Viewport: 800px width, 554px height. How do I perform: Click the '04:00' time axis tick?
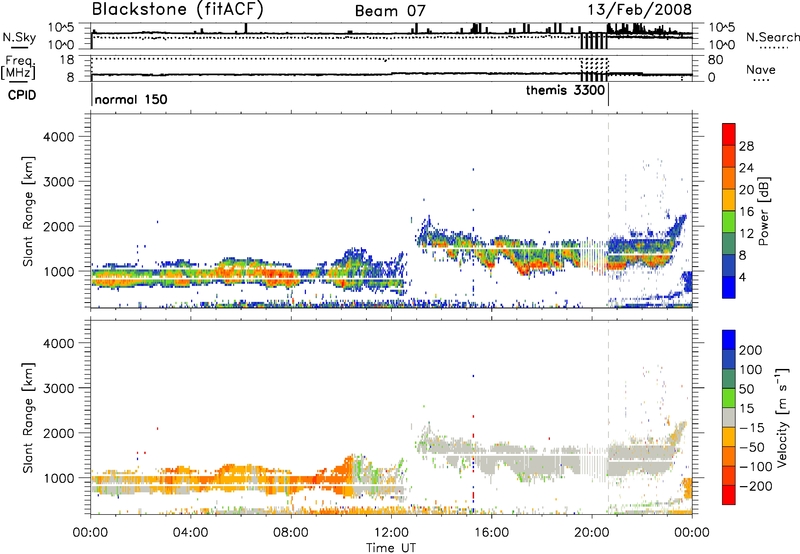190,533
